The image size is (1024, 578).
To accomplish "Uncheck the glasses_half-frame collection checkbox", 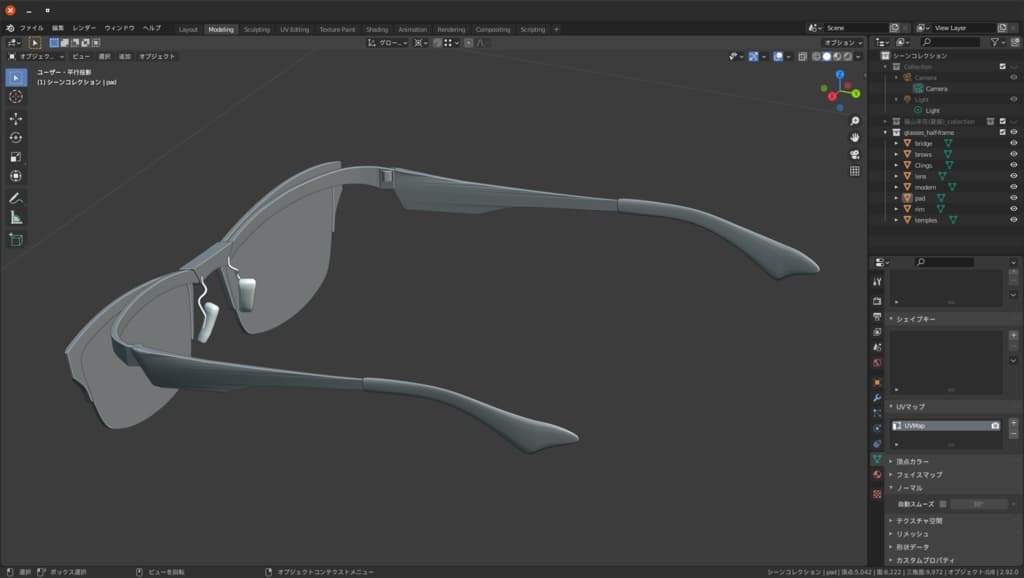I will pyautogui.click(x=1002, y=132).
